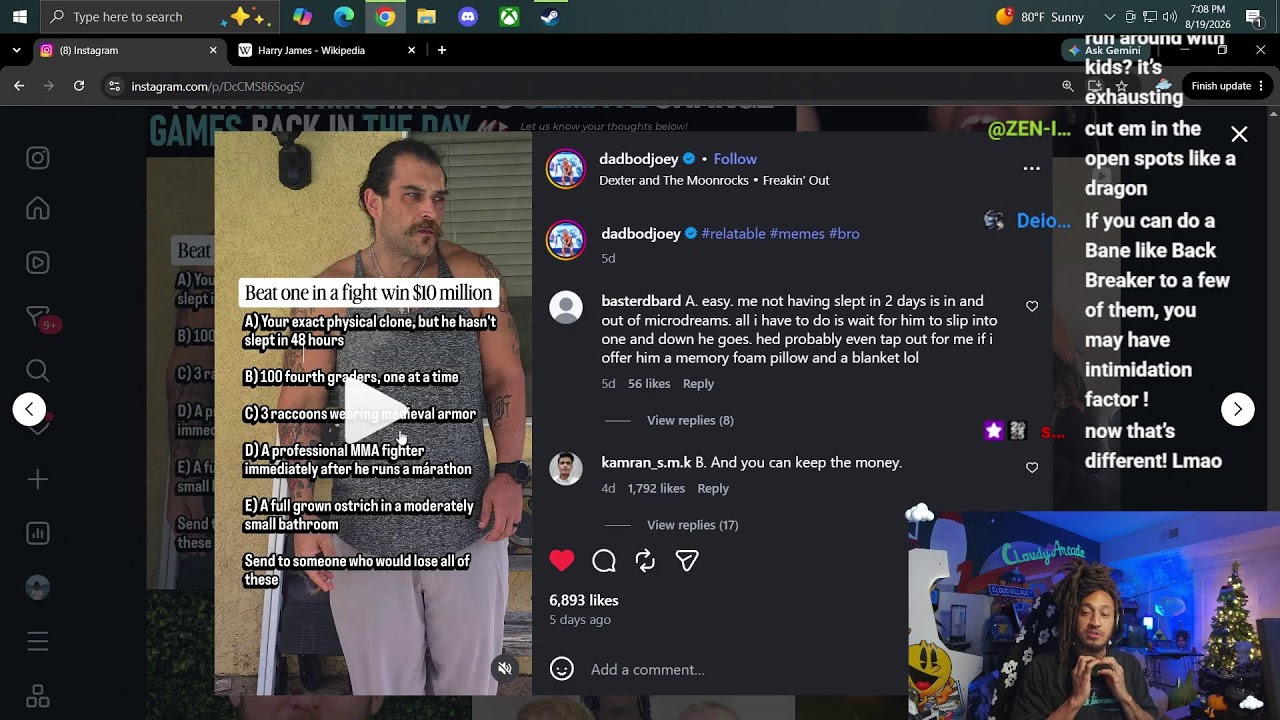Open Instagram Home from the sidebar
Viewport: 1280px width, 720px height.
point(38,208)
